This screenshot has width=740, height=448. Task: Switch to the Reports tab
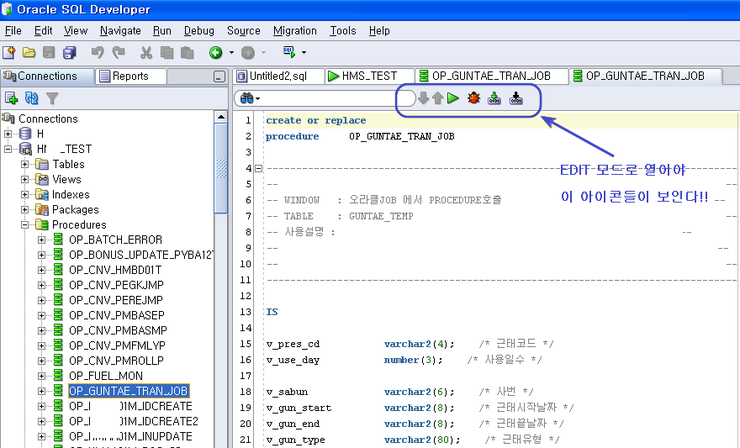(129, 76)
